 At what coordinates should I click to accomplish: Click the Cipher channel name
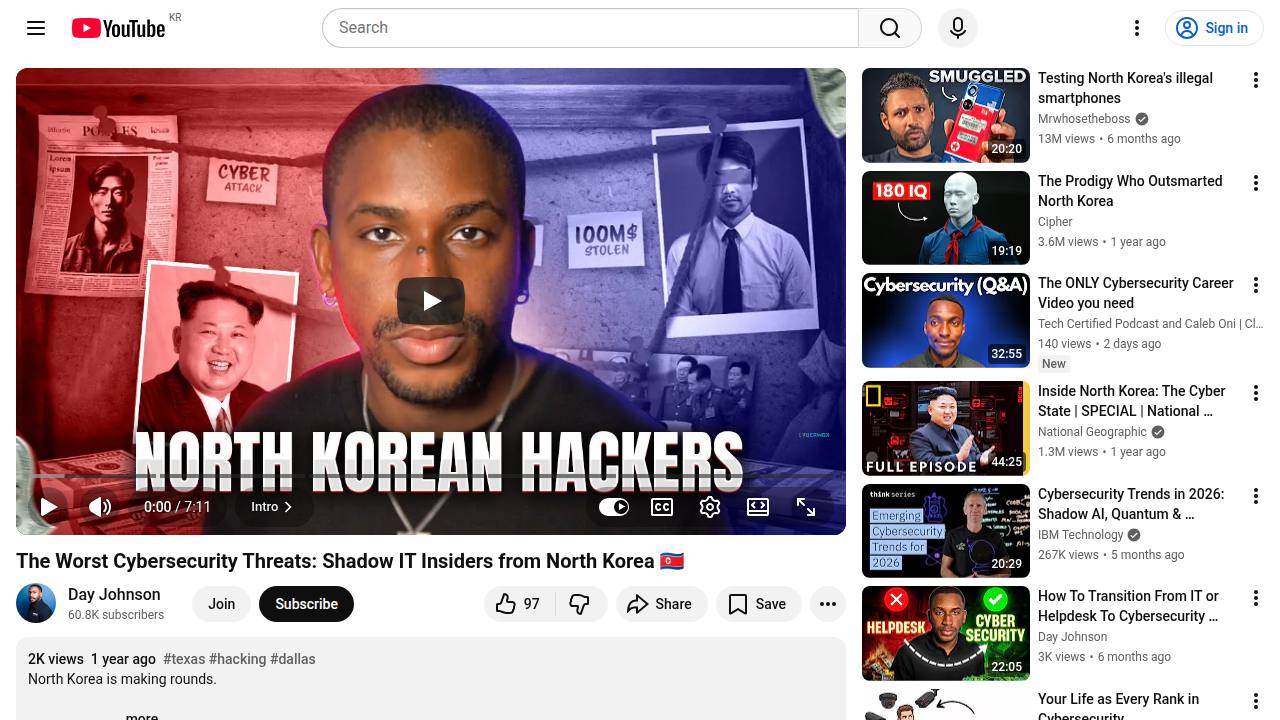1055,222
